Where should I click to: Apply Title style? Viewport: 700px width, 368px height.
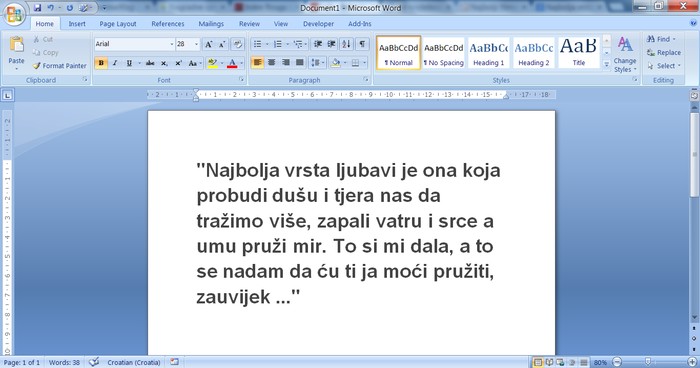click(579, 53)
